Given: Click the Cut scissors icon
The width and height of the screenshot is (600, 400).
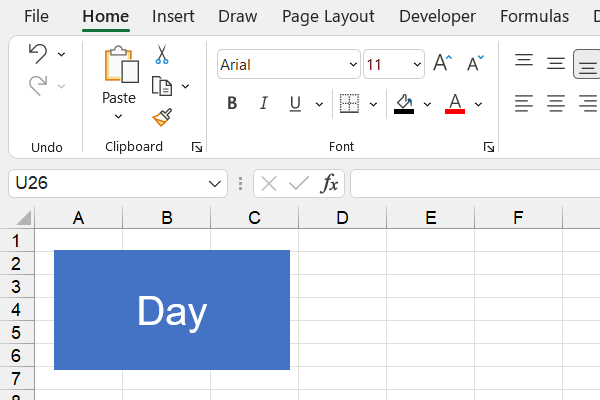Looking at the screenshot, I should point(162,55).
